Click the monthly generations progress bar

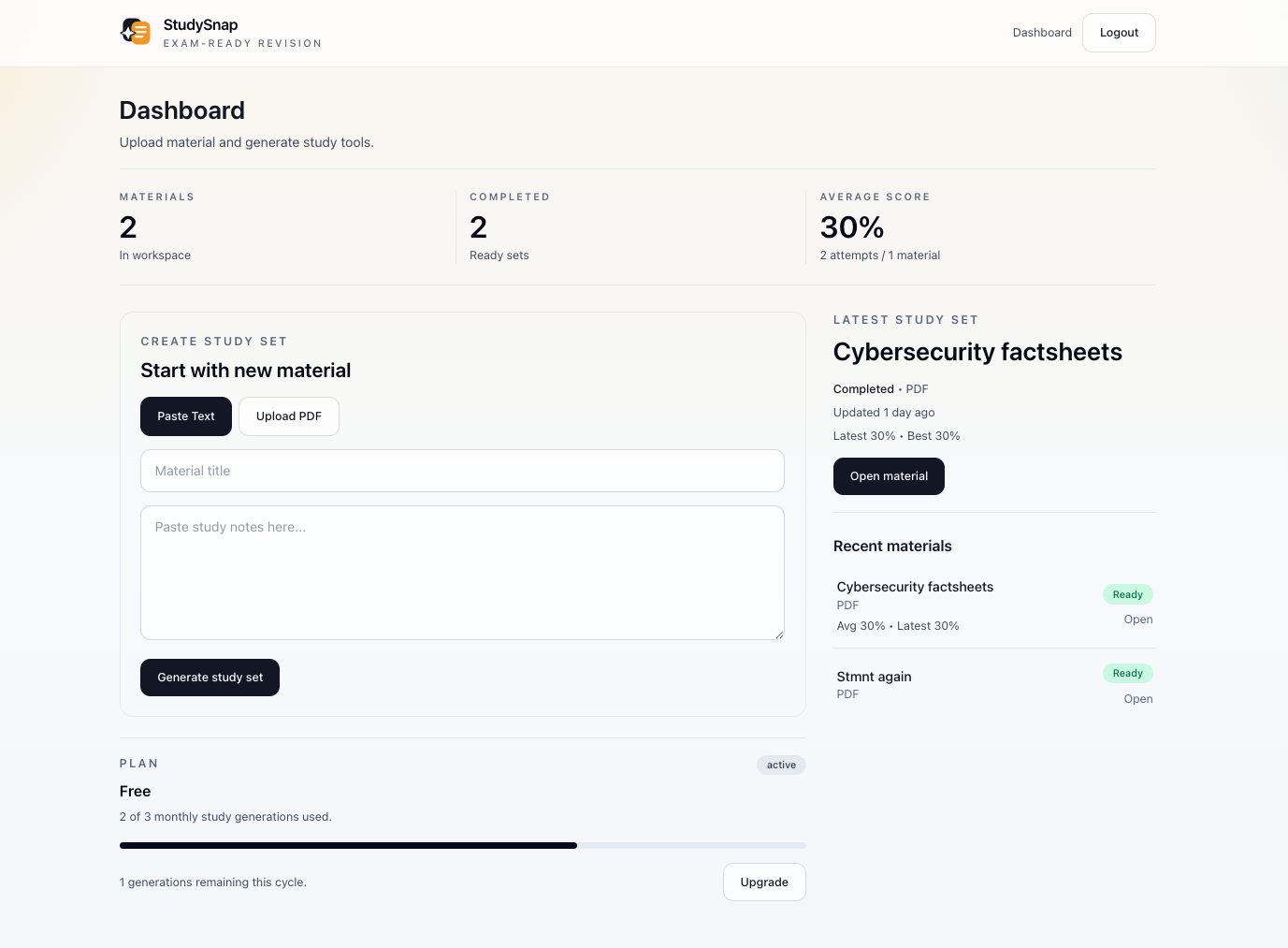point(462,845)
